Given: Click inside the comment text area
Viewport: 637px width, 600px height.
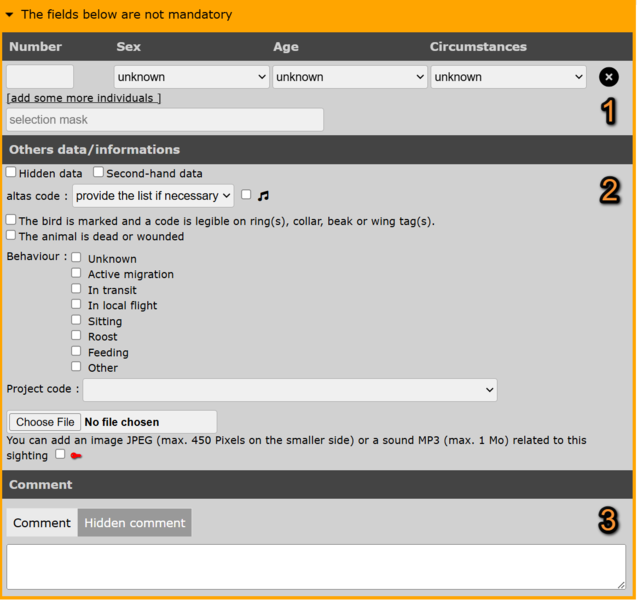Looking at the screenshot, I should tap(316, 567).
